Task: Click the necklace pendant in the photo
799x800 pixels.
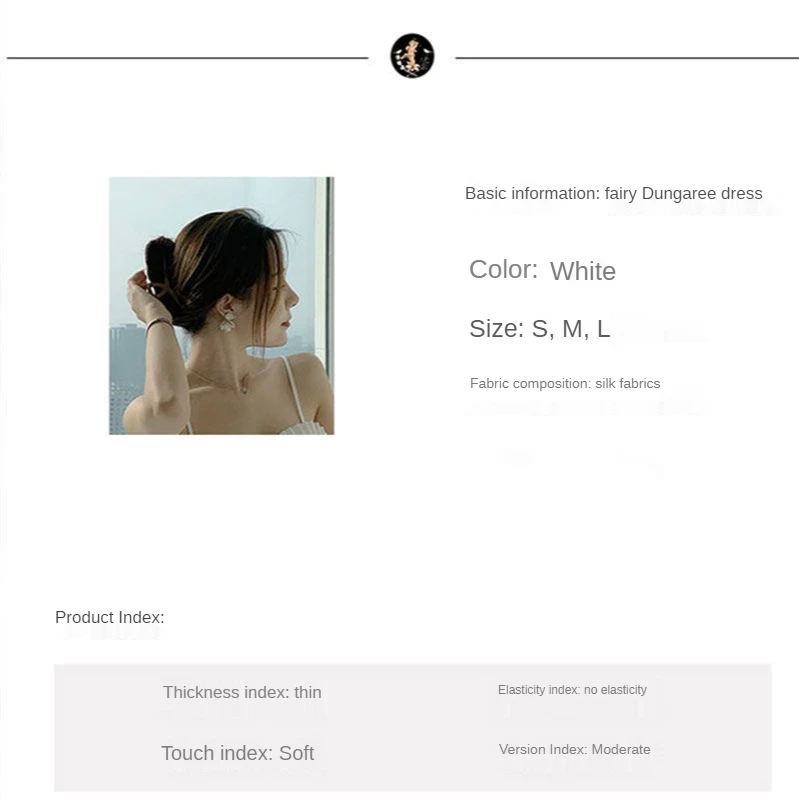Action: 244,388
